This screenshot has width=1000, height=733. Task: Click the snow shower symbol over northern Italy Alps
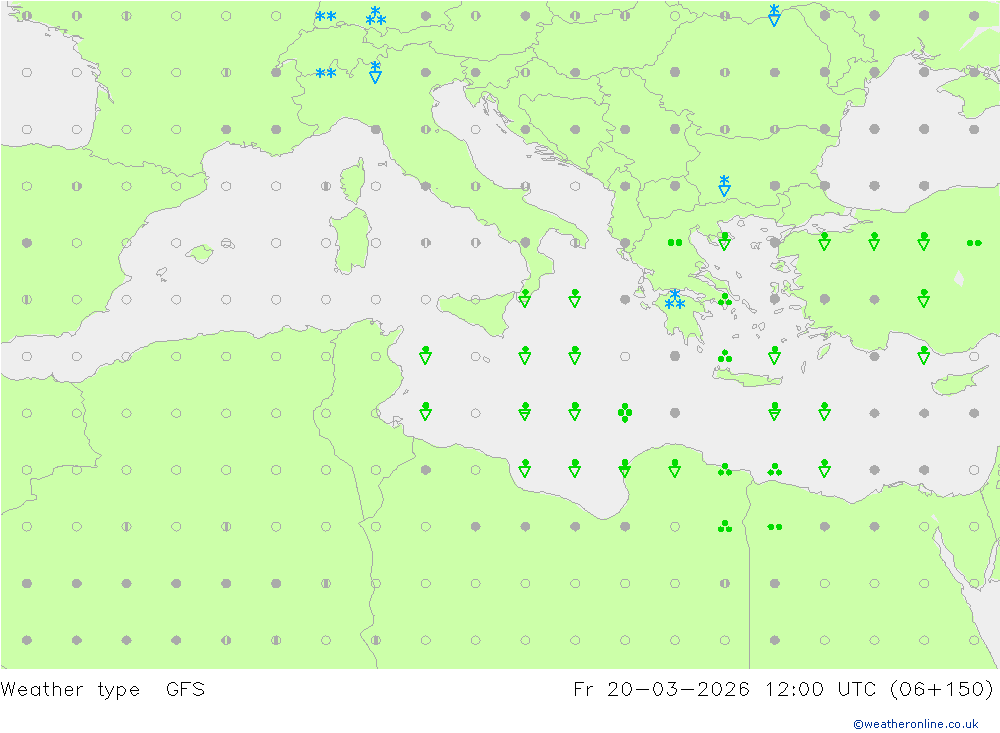click(376, 72)
